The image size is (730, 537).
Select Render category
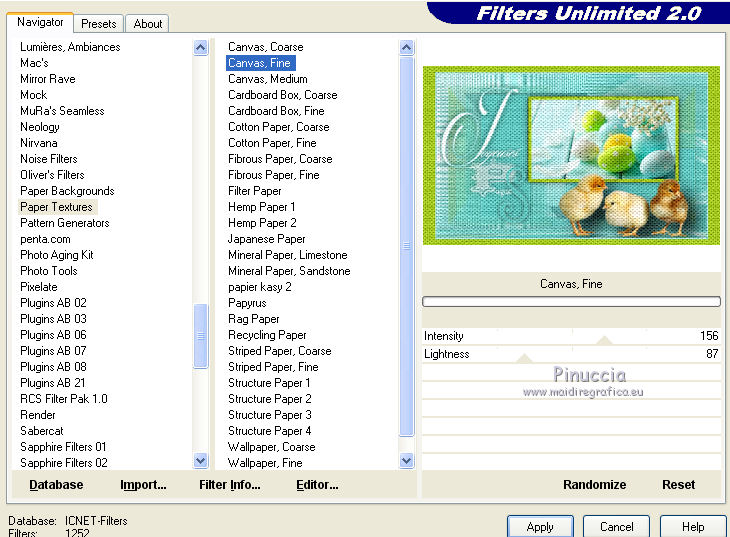click(x=38, y=415)
